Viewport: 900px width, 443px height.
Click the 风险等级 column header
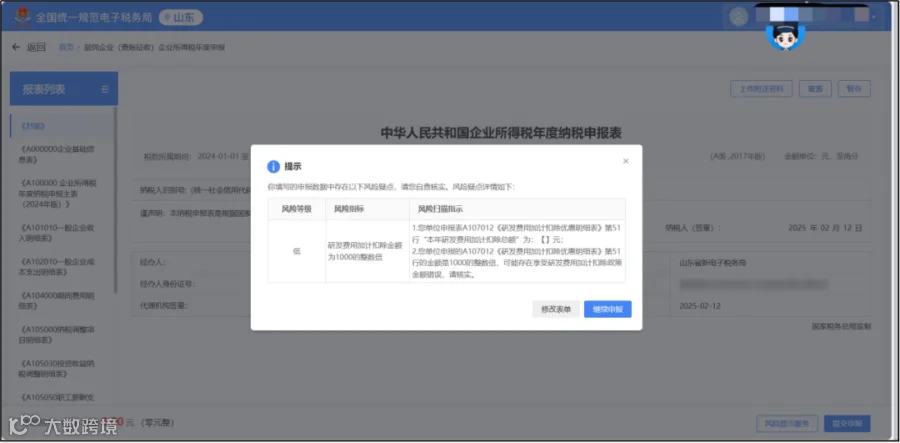point(297,209)
